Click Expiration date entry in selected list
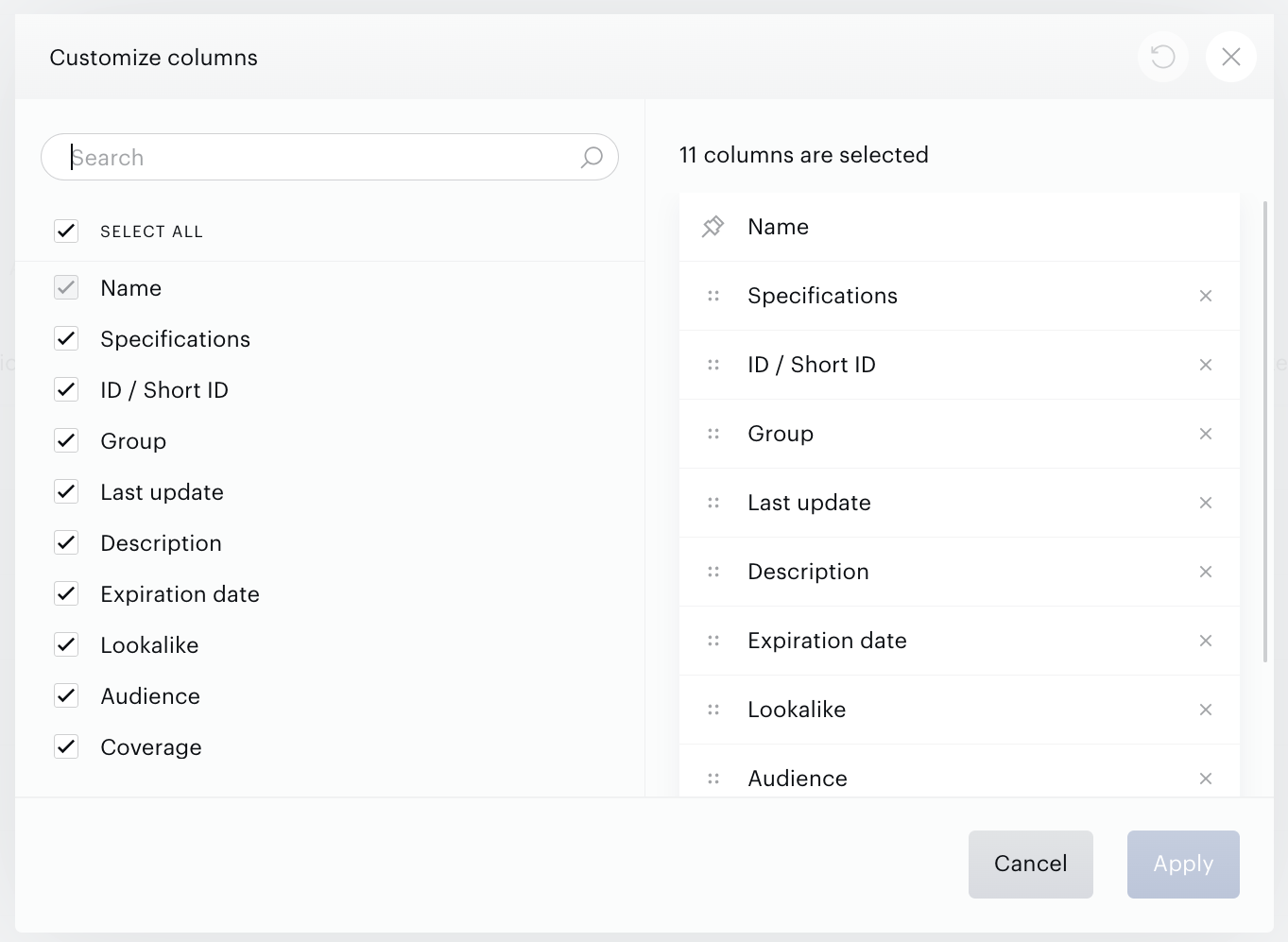The image size is (1288, 942). coord(959,641)
